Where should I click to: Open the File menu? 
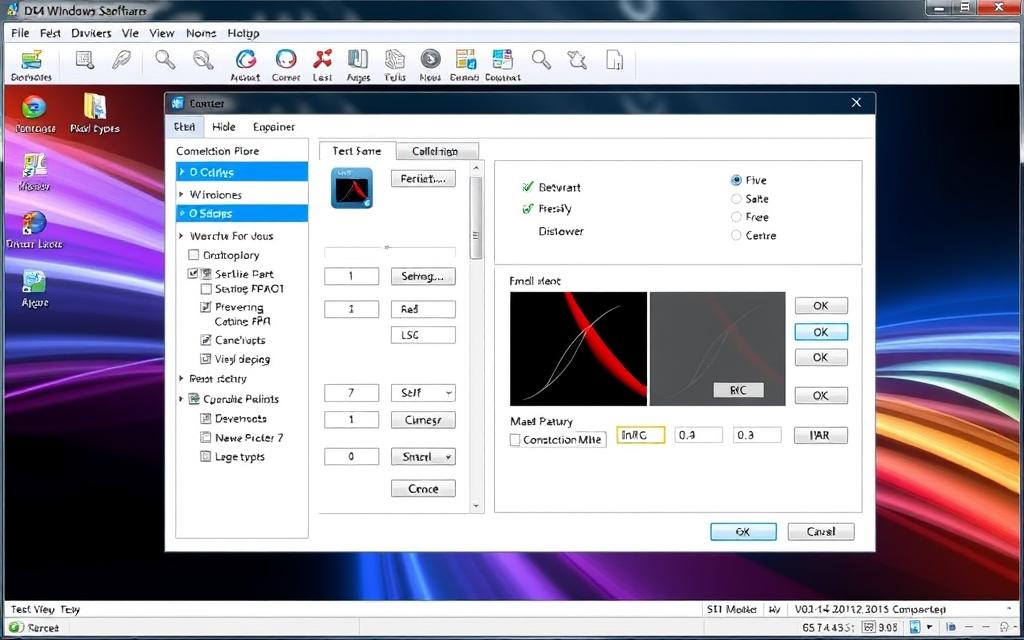(x=20, y=33)
